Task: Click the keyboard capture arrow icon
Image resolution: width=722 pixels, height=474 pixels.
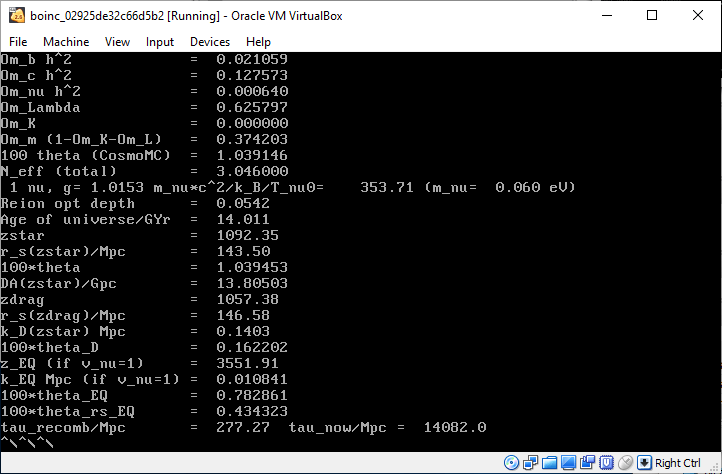Action: tap(644, 463)
